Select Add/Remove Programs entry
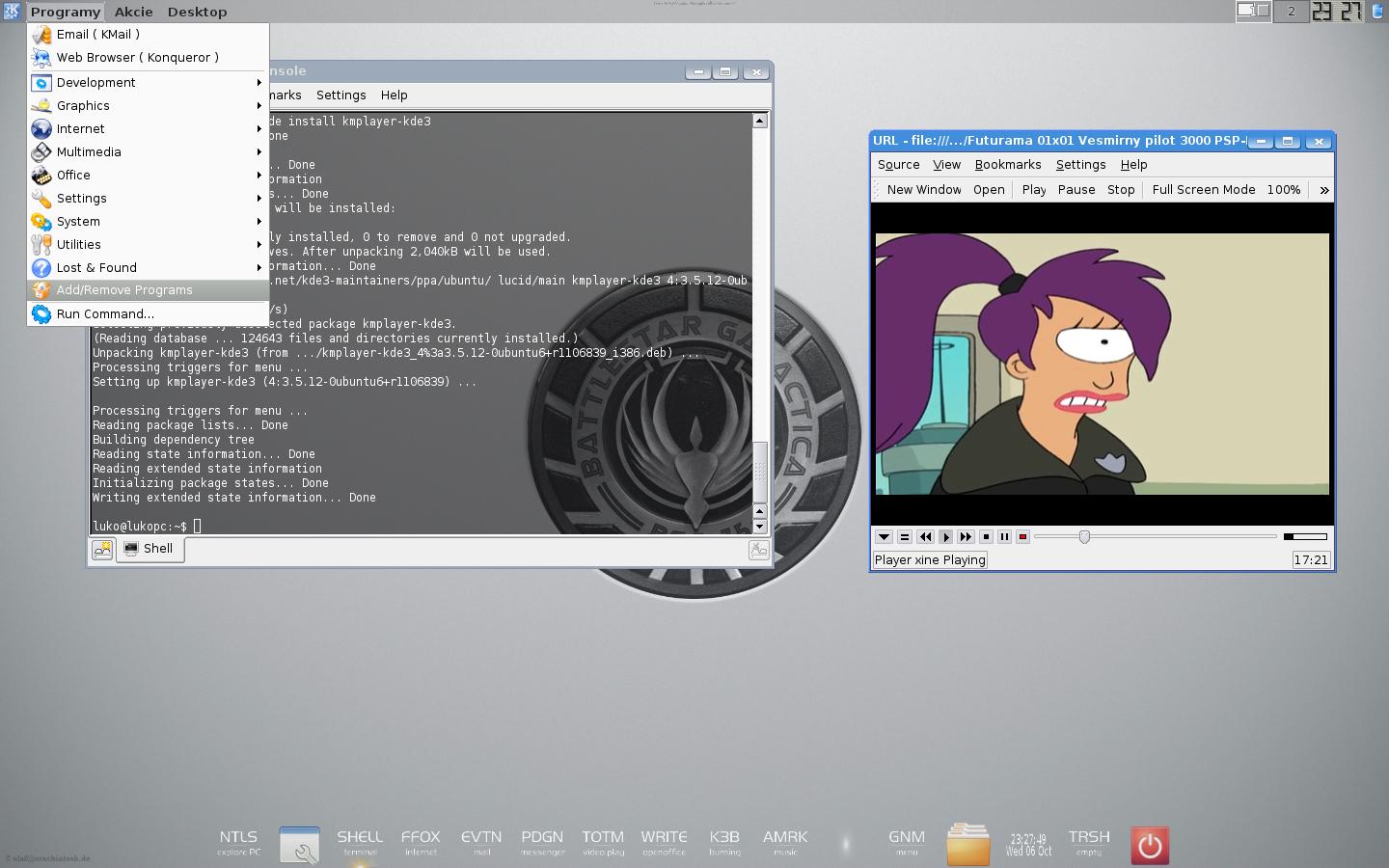Image resolution: width=1389 pixels, height=868 pixels. pos(148,289)
